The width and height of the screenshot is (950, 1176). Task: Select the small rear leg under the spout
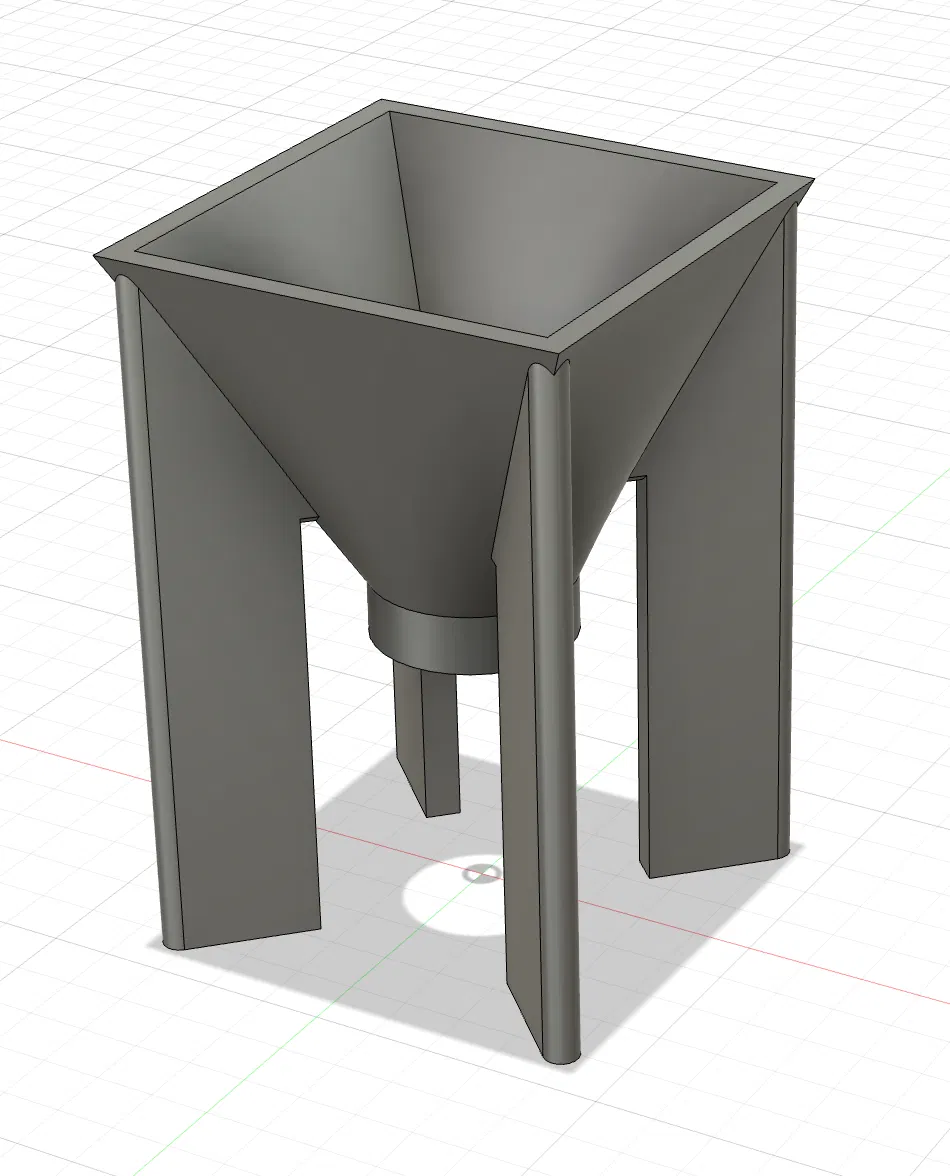[425, 739]
